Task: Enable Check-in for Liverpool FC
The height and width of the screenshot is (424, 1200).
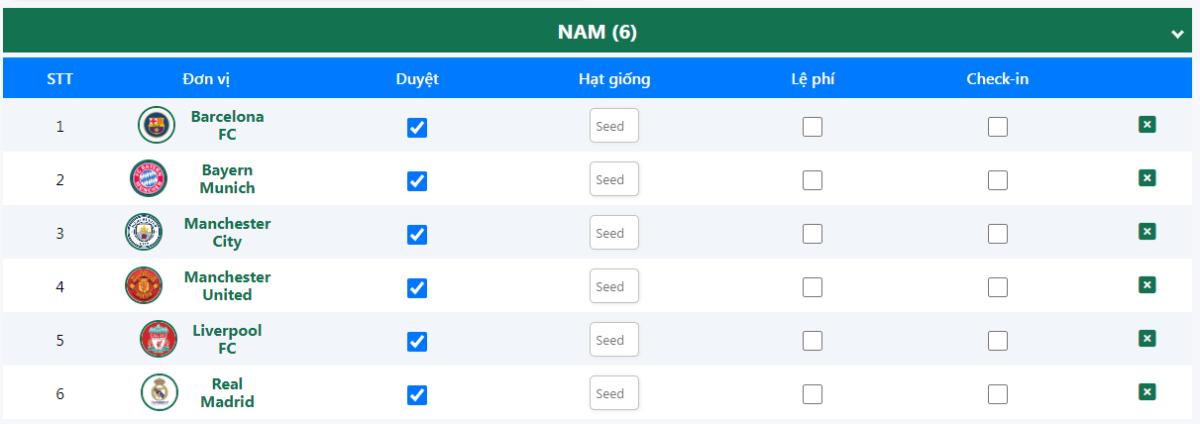Action: 997,341
